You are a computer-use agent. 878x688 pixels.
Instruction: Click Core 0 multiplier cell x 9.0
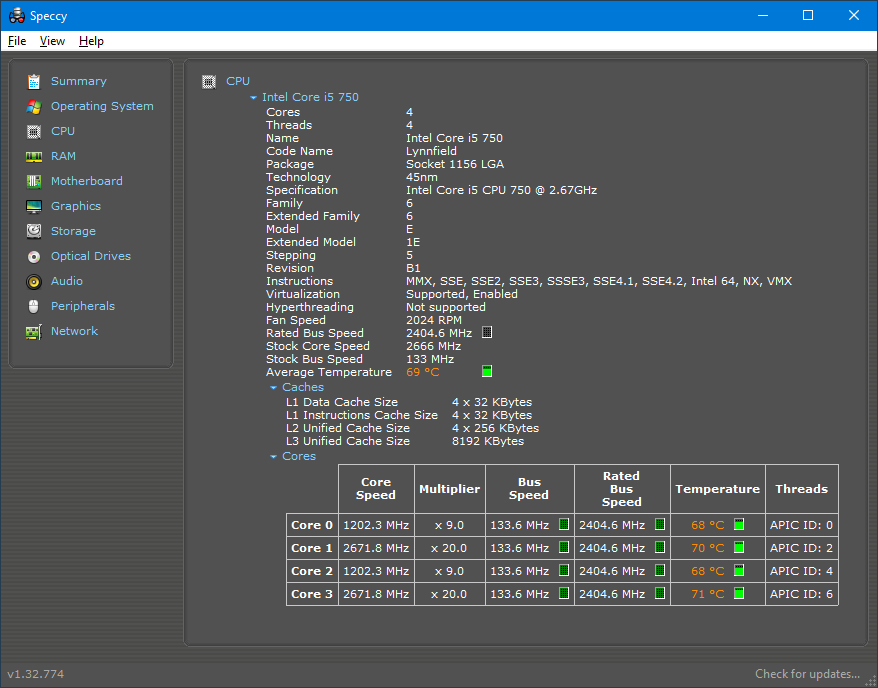(x=450, y=525)
